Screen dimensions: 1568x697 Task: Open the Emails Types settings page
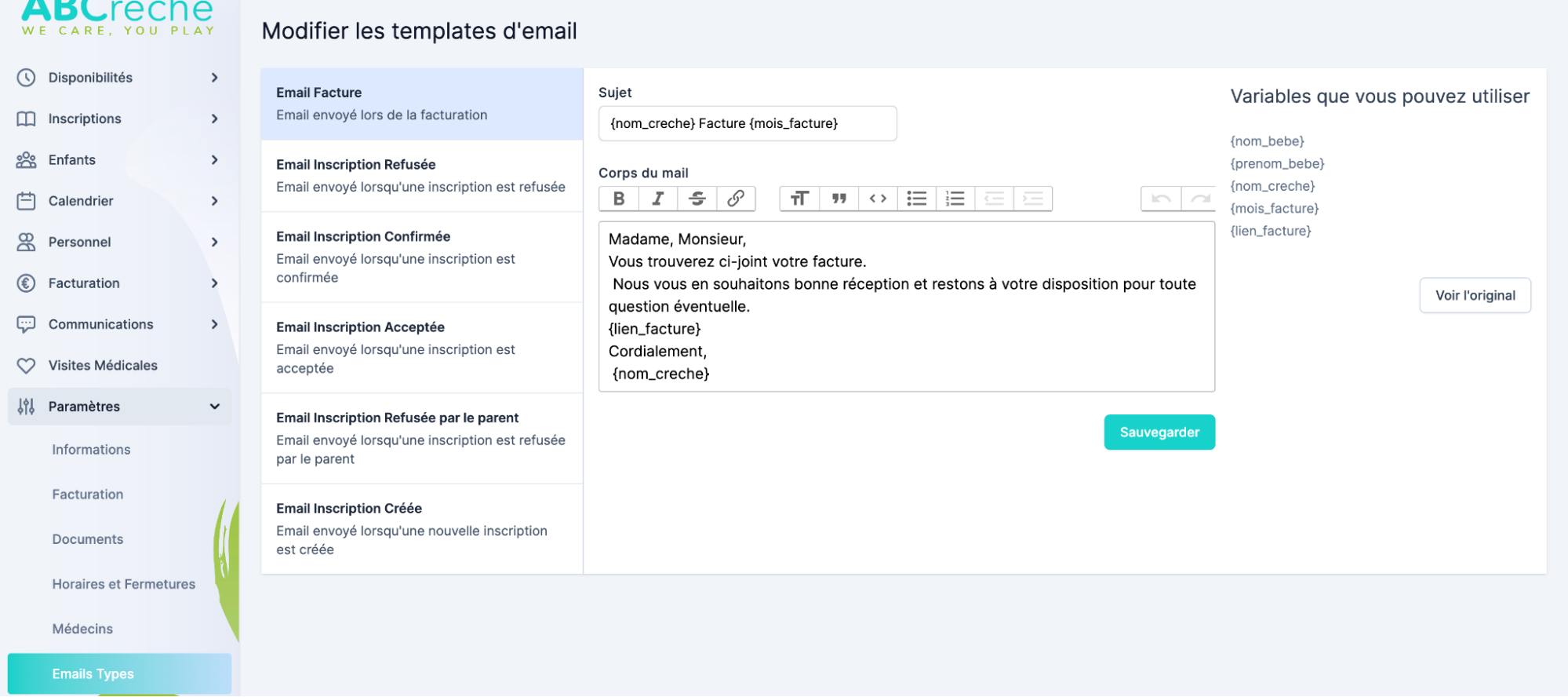[x=93, y=673]
